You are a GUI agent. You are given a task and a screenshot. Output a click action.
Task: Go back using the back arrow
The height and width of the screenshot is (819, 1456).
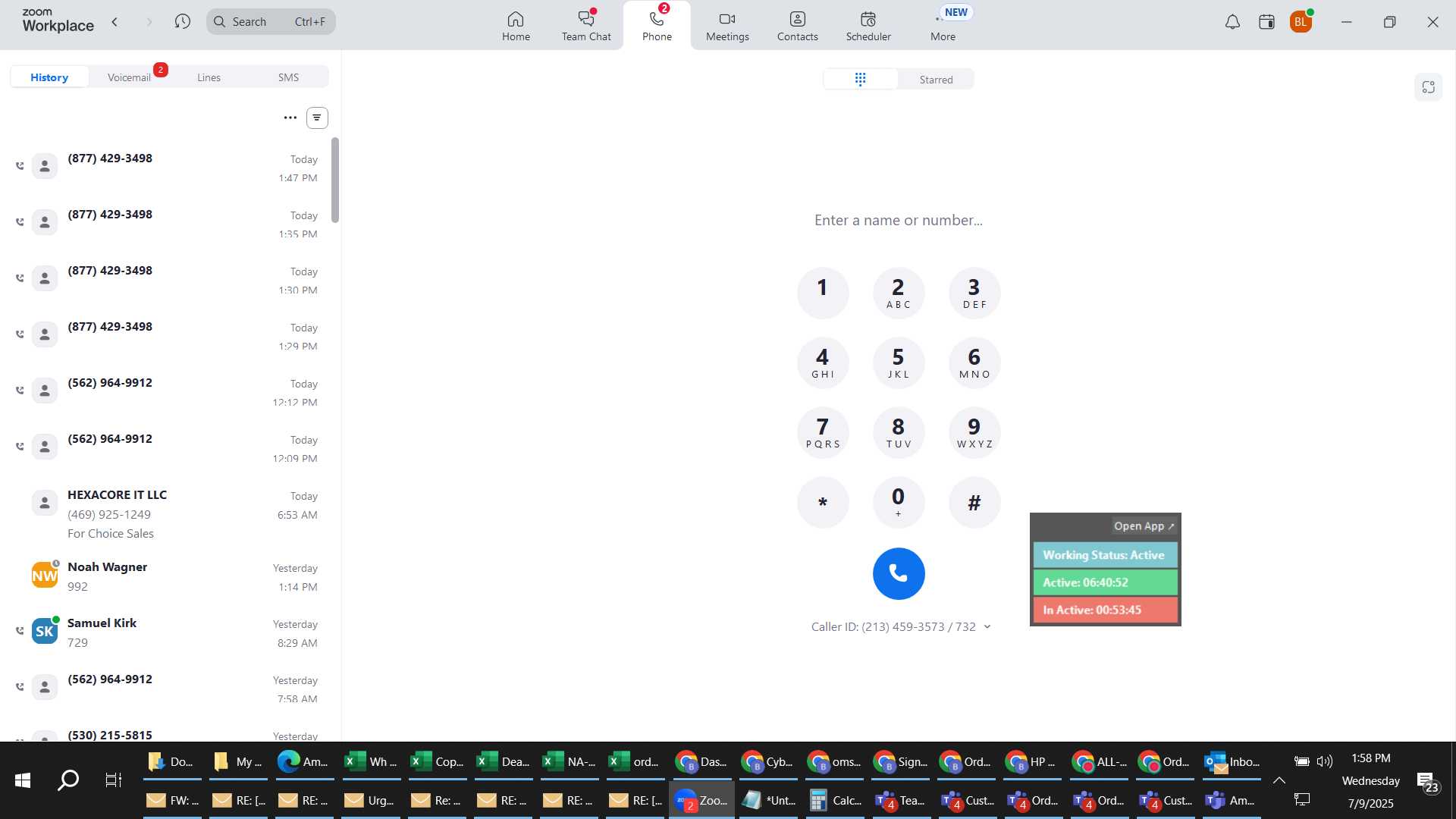(115, 22)
